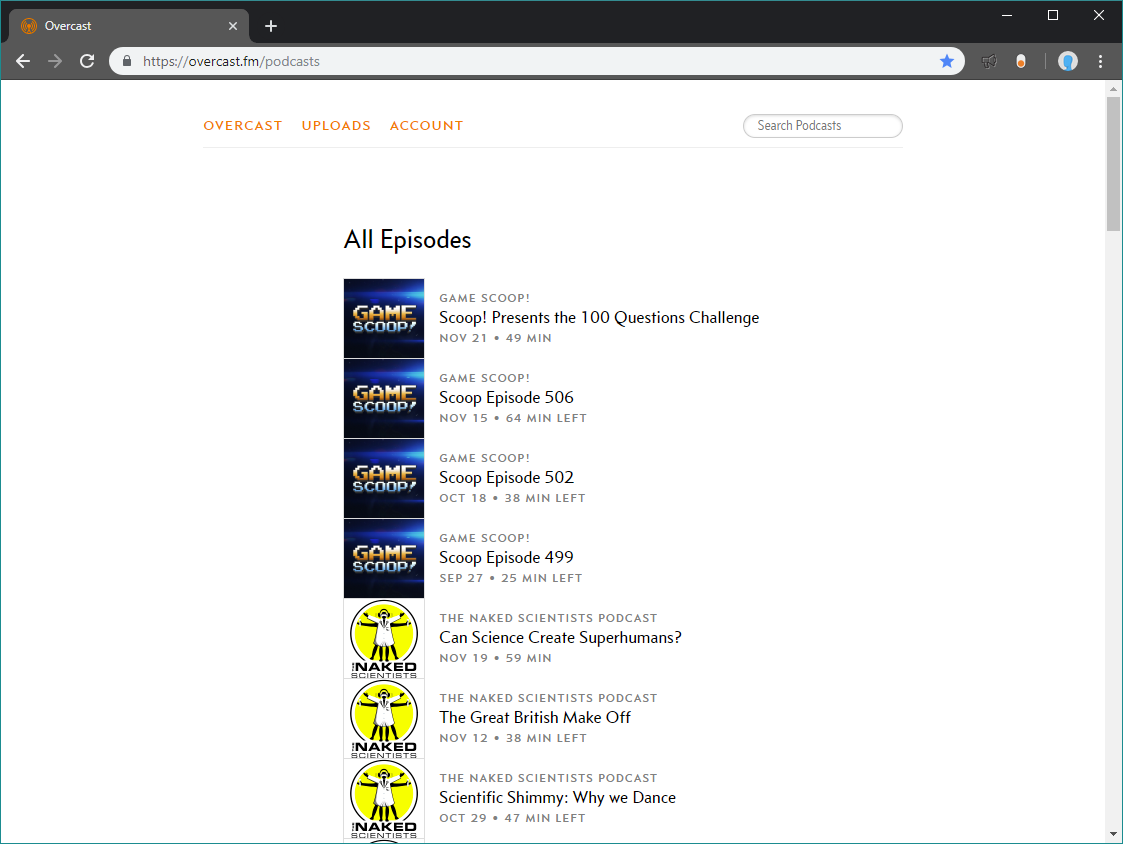The image size is (1123, 844).
Task: Go to the OVERCAST home link
Action: [243, 126]
